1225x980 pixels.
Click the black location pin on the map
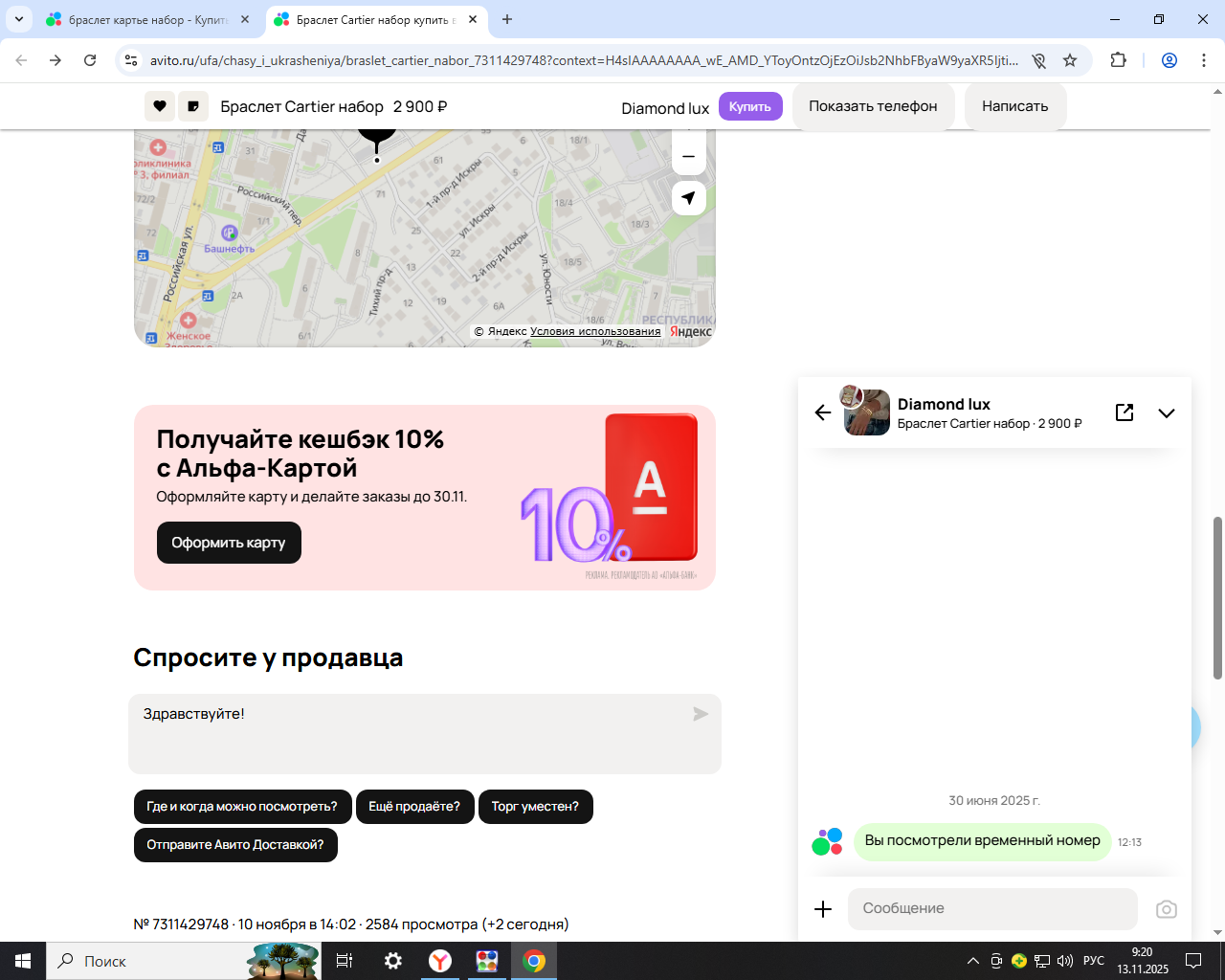coord(377,142)
